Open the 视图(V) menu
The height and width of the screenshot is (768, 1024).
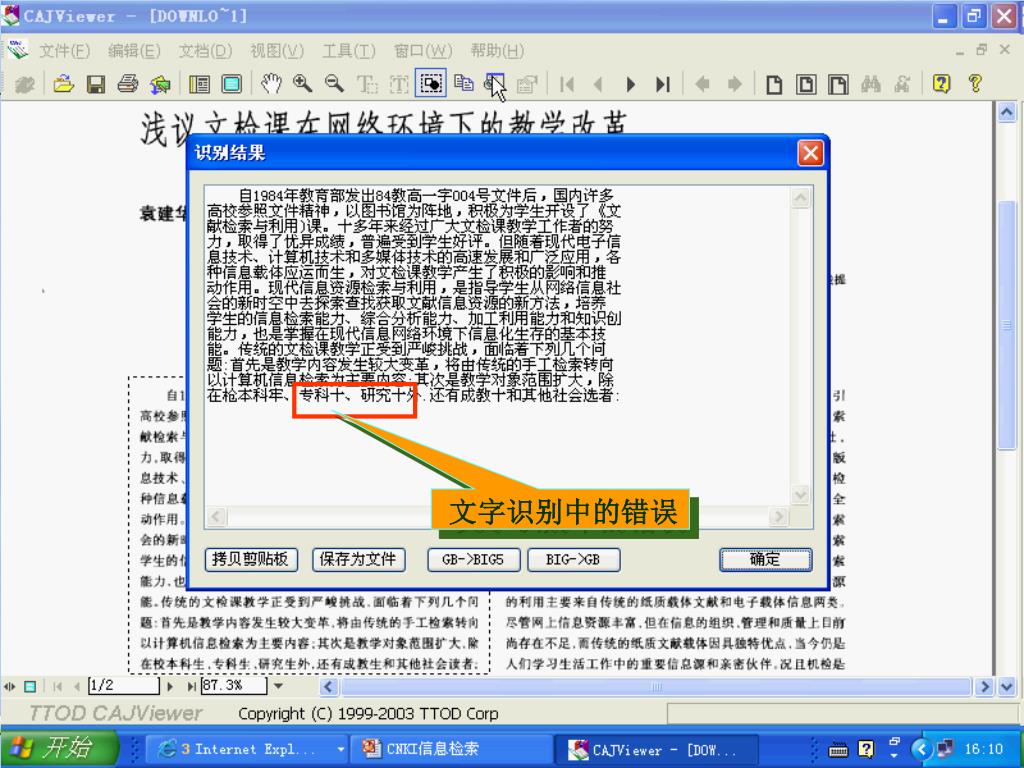277,50
